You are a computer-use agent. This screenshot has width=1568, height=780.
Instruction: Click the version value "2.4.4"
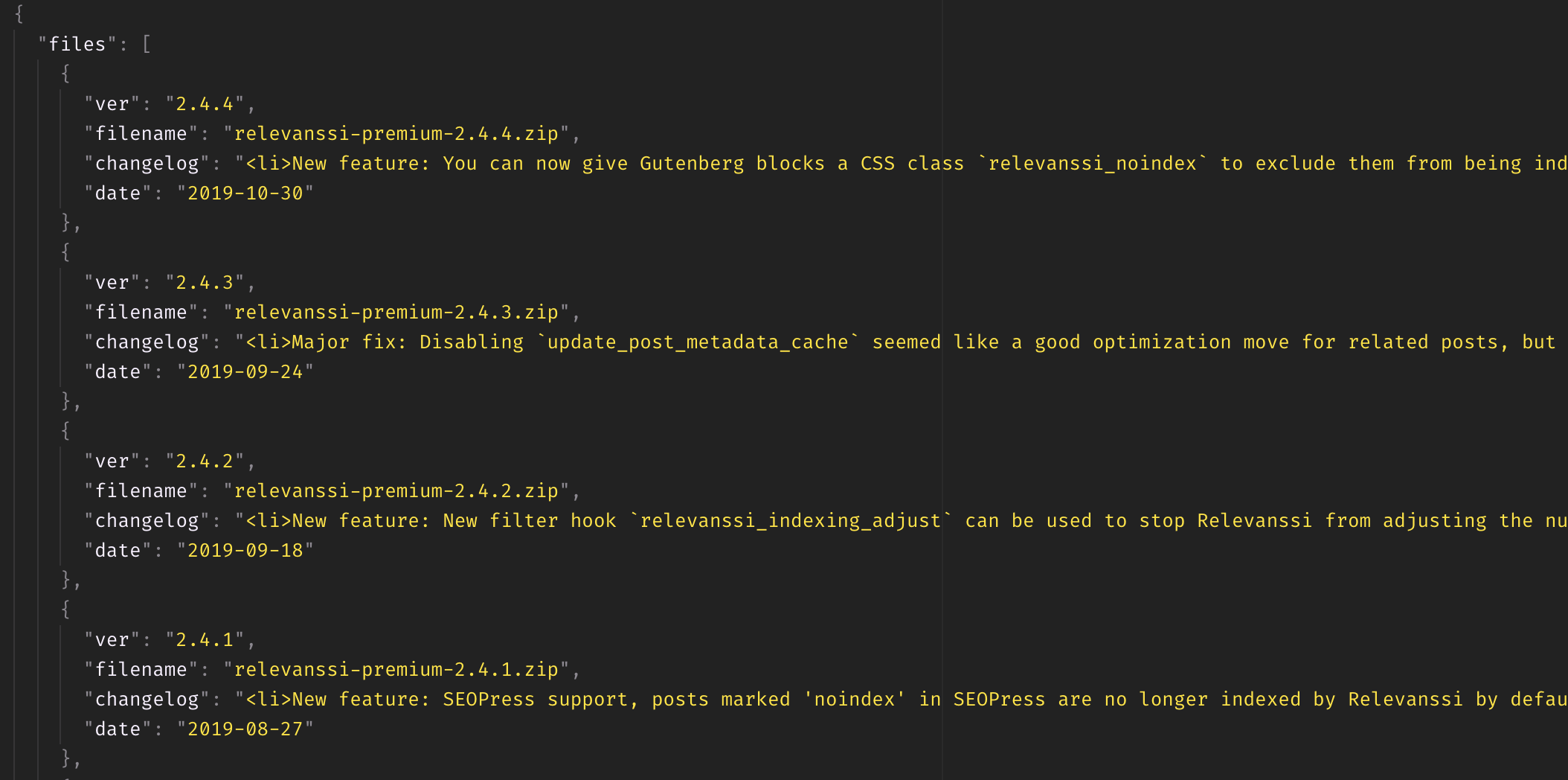point(205,104)
